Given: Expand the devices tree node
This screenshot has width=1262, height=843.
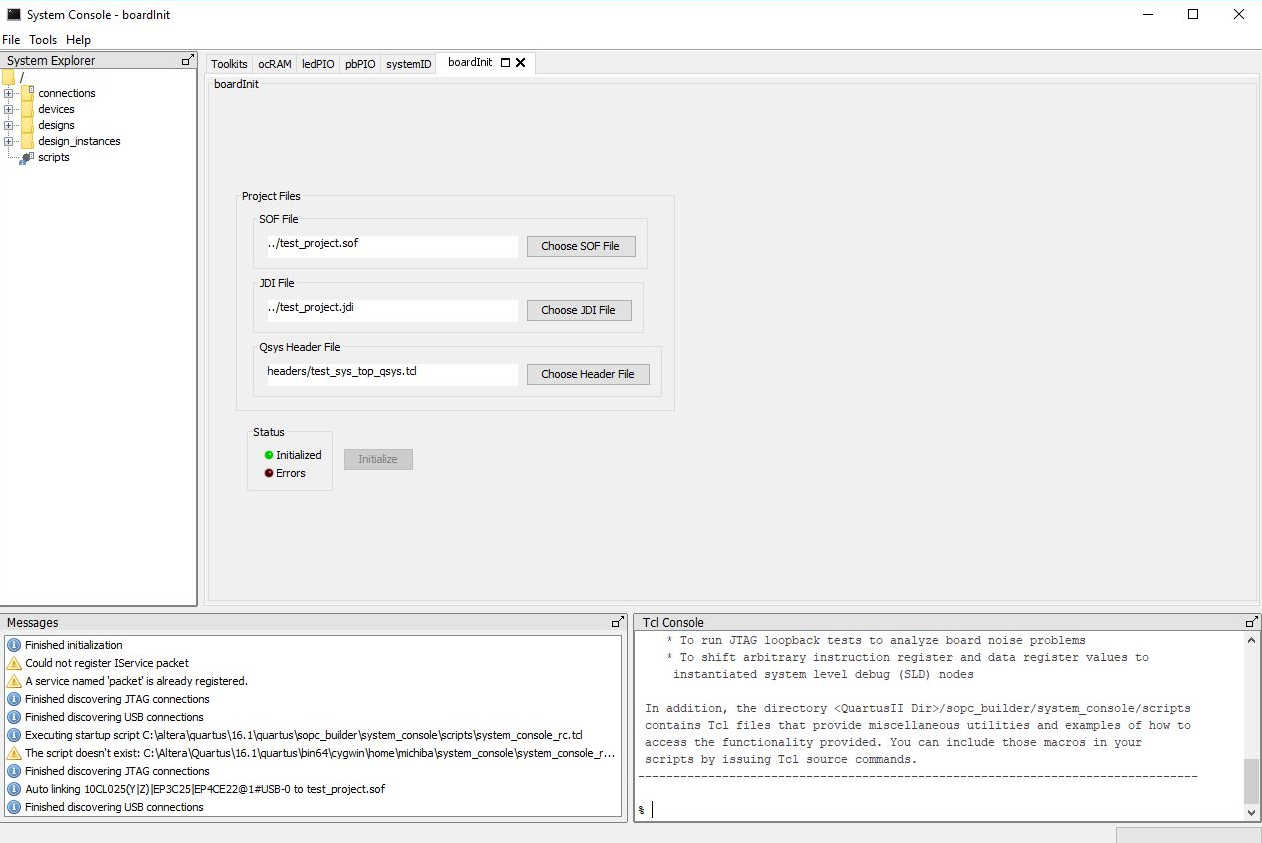Looking at the screenshot, I should coord(10,109).
